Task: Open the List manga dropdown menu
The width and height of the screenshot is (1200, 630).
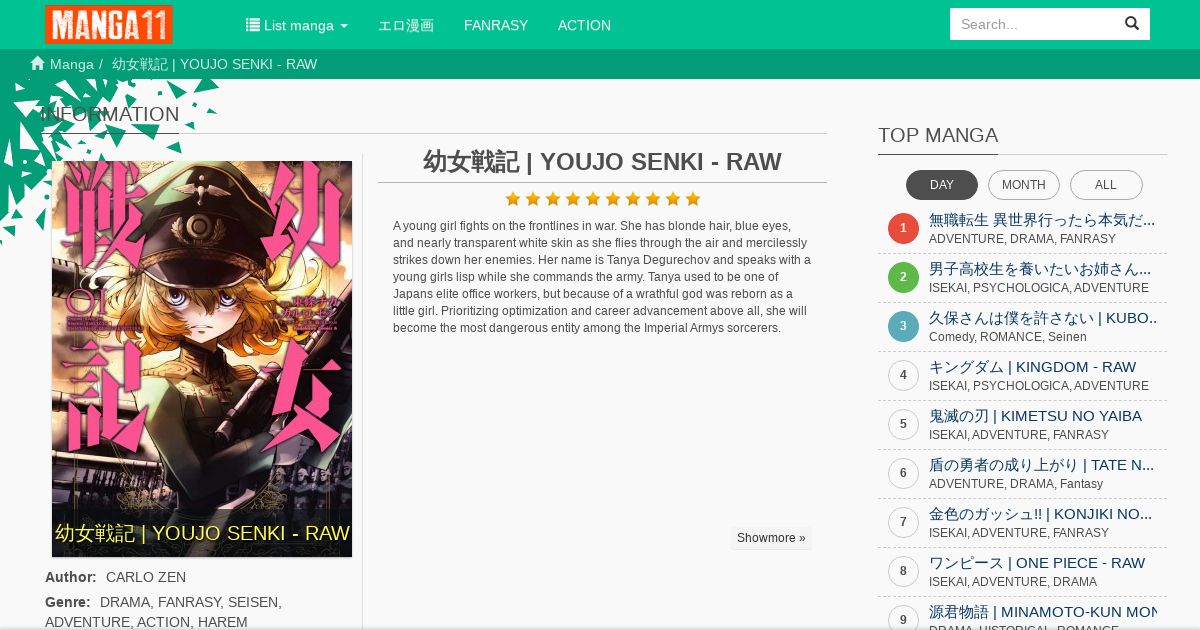Action: 297,25
